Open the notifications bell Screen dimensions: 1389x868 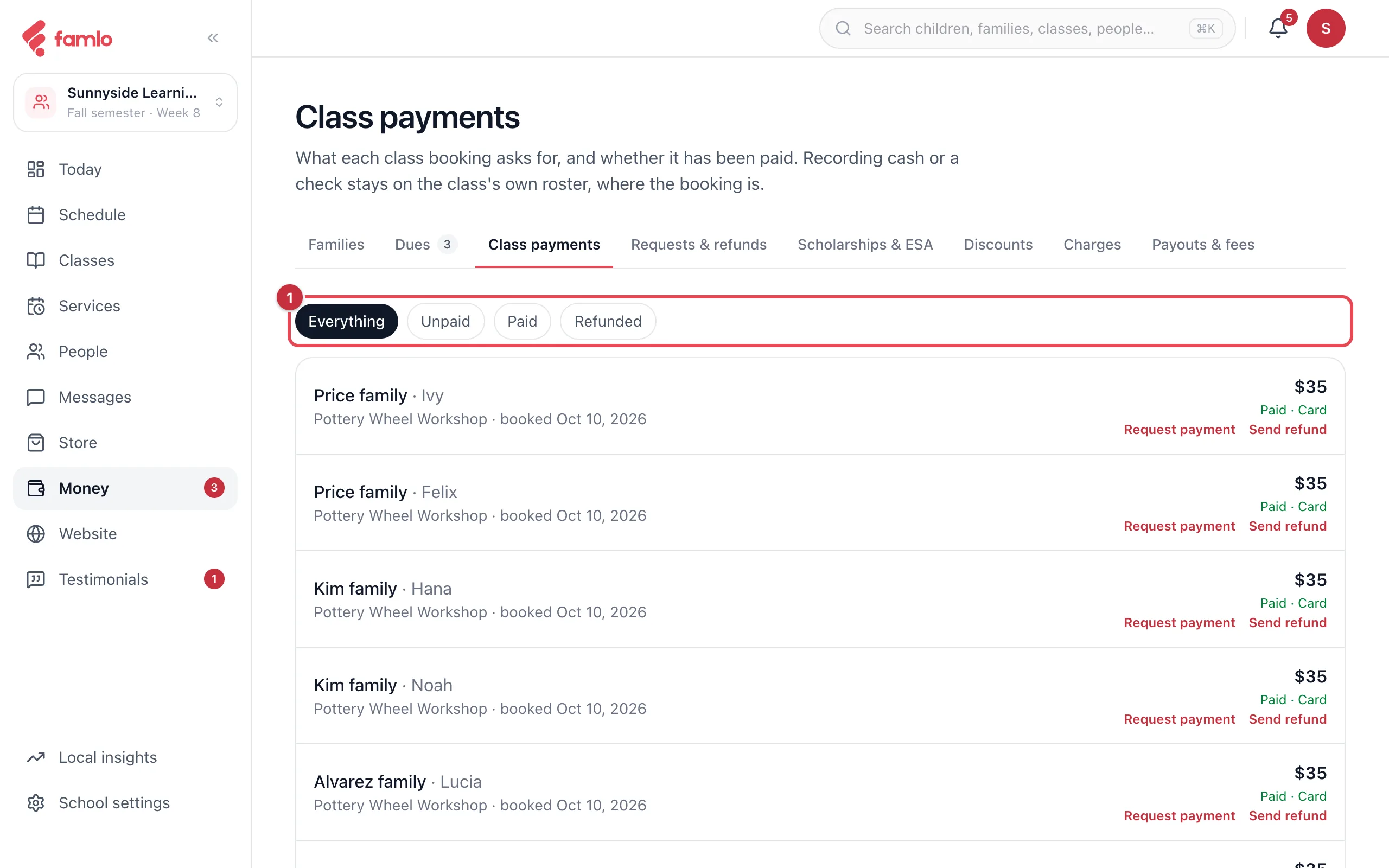[1278, 28]
